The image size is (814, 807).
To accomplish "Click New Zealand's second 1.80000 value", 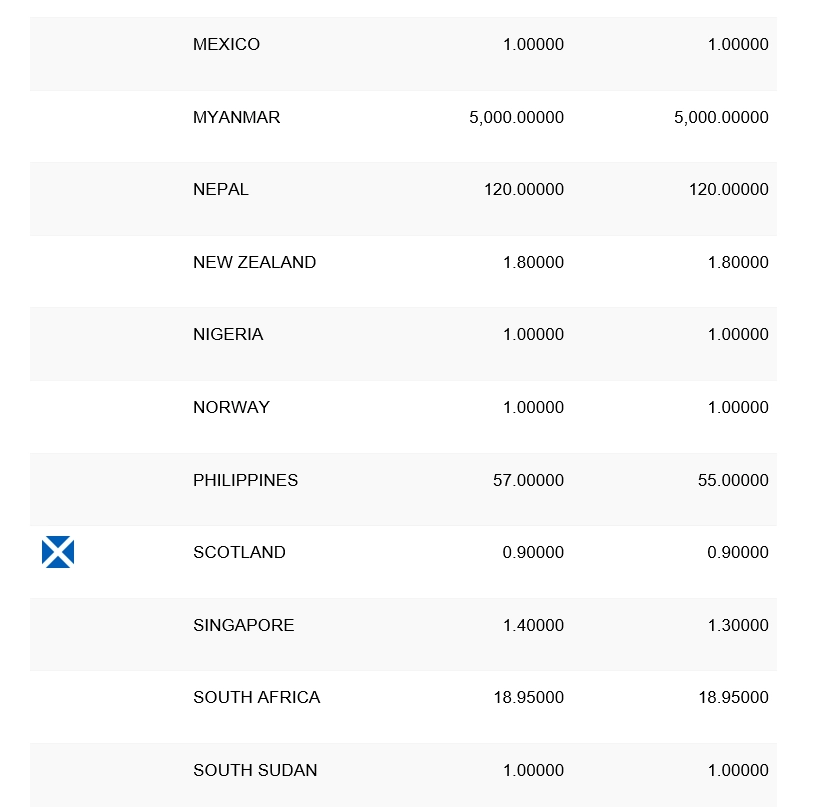I will click(x=738, y=263).
